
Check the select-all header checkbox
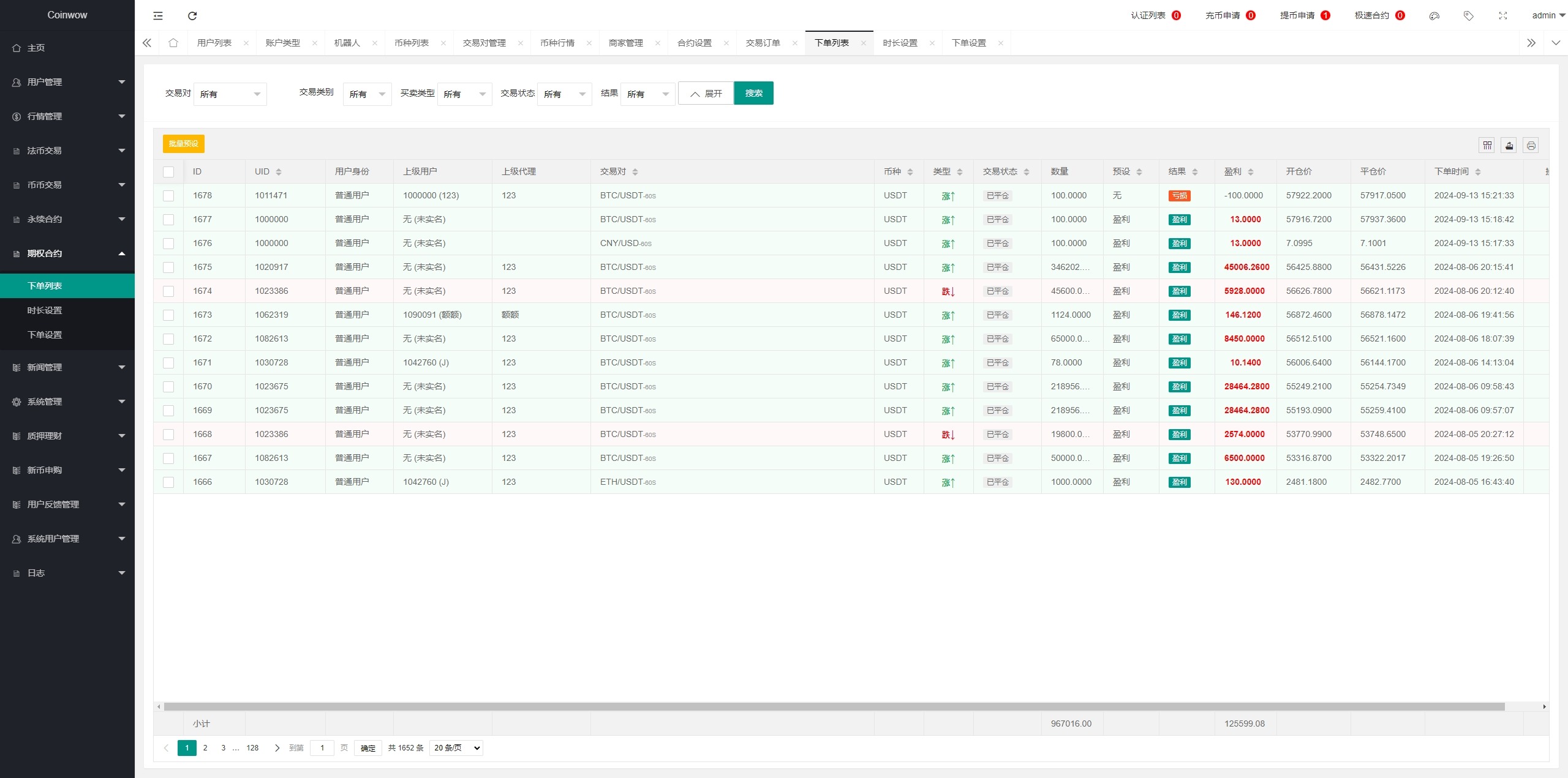pyautogui.click(x=168, y=172)
